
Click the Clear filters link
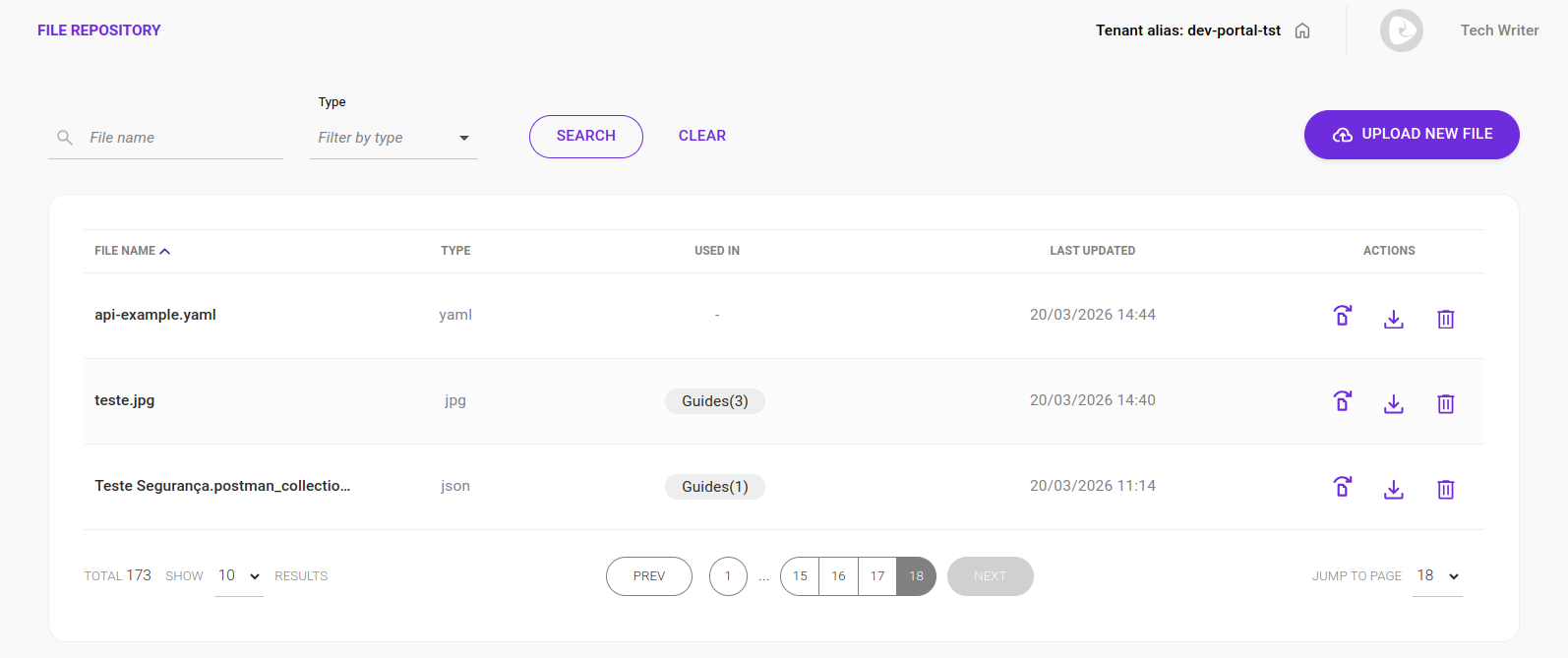[701, 136]
